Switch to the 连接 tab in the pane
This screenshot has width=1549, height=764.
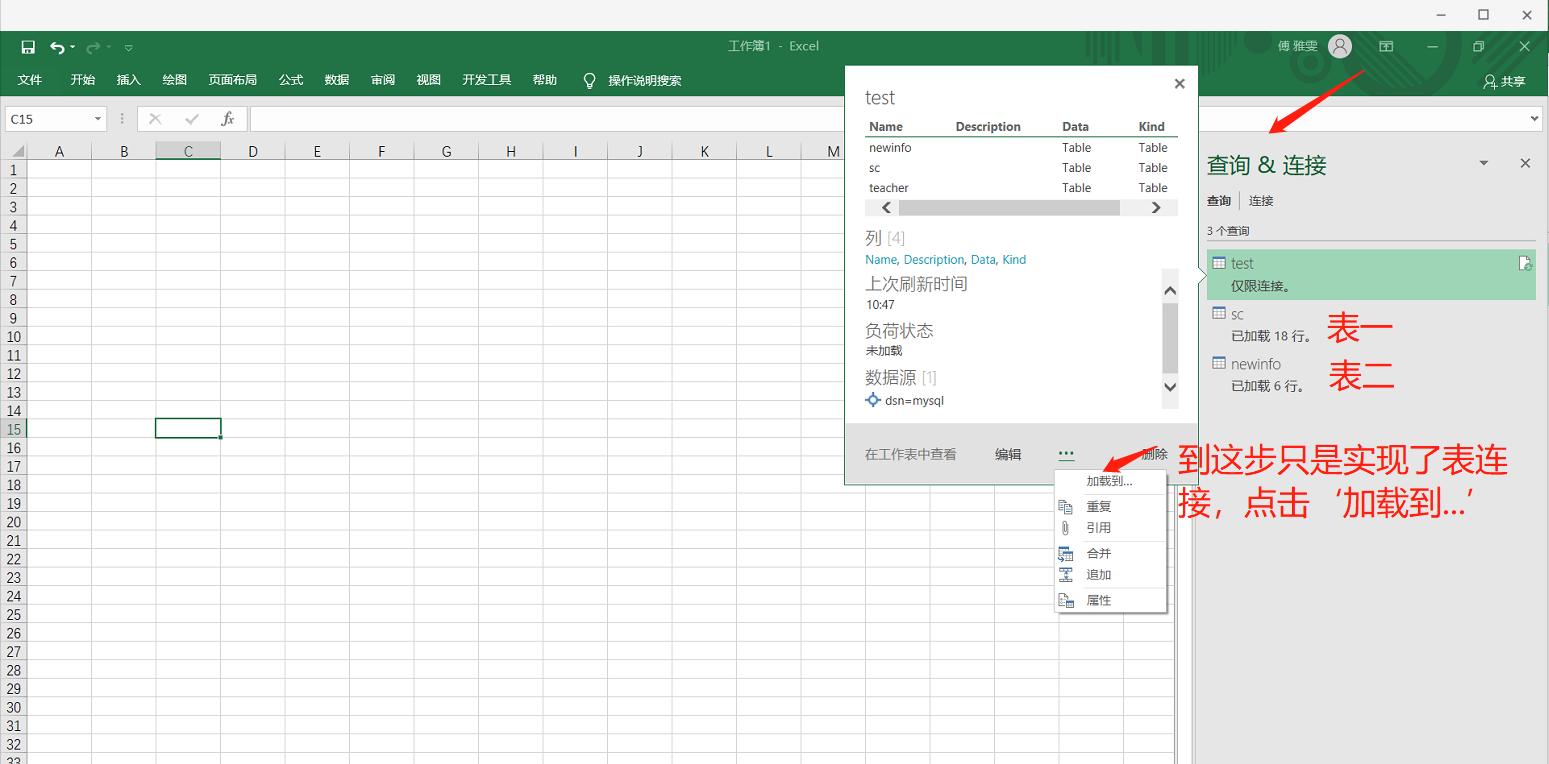1260,200
